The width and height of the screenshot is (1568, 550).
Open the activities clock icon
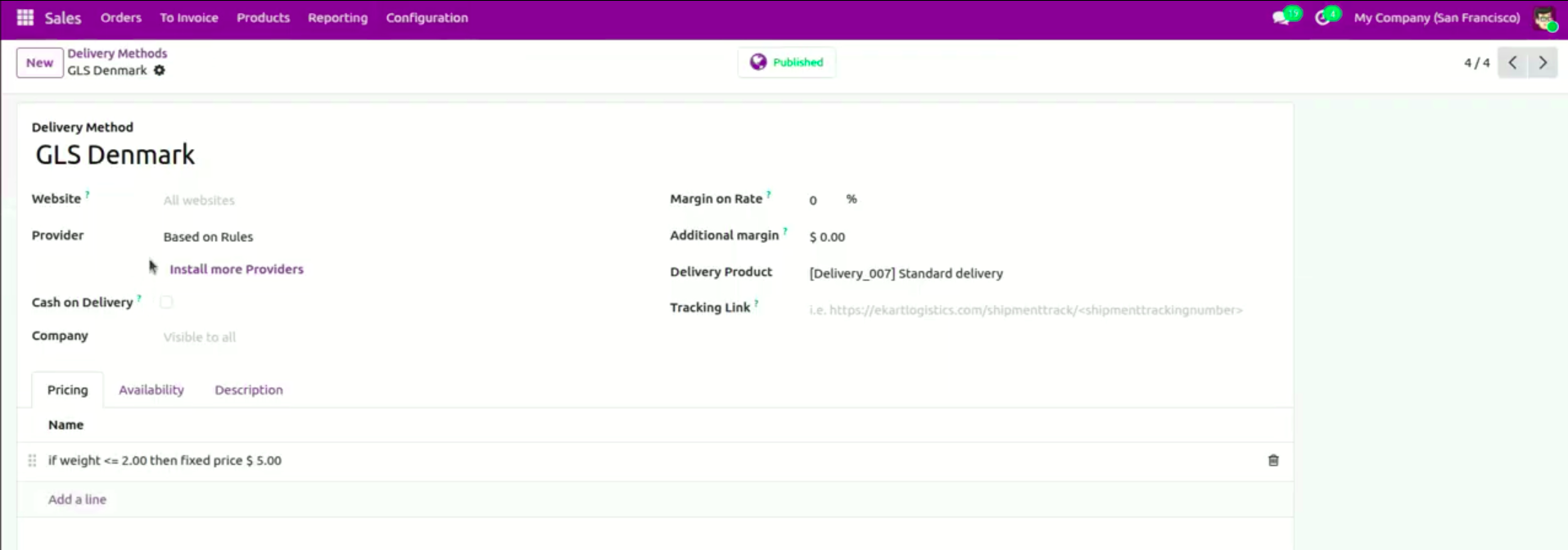click(x=1322, y=18)
